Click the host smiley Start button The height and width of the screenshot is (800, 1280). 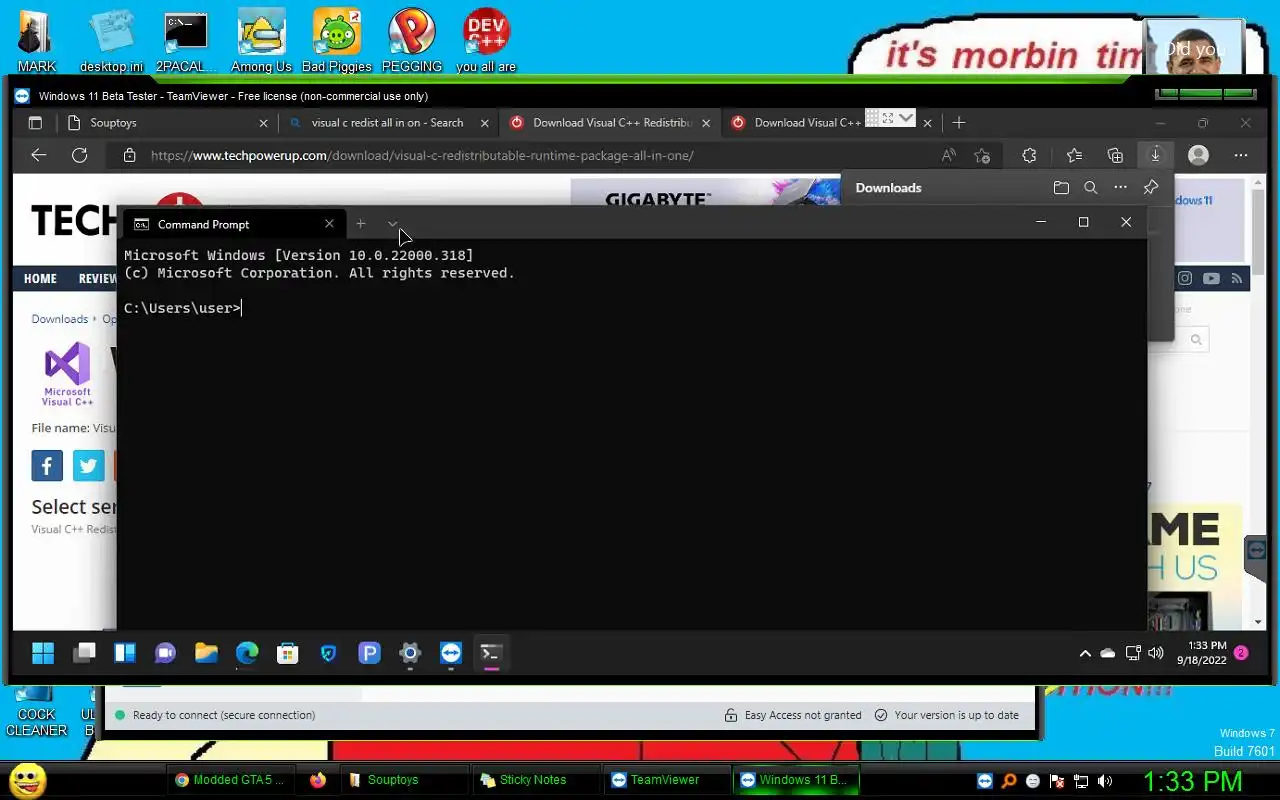(27, 780)
